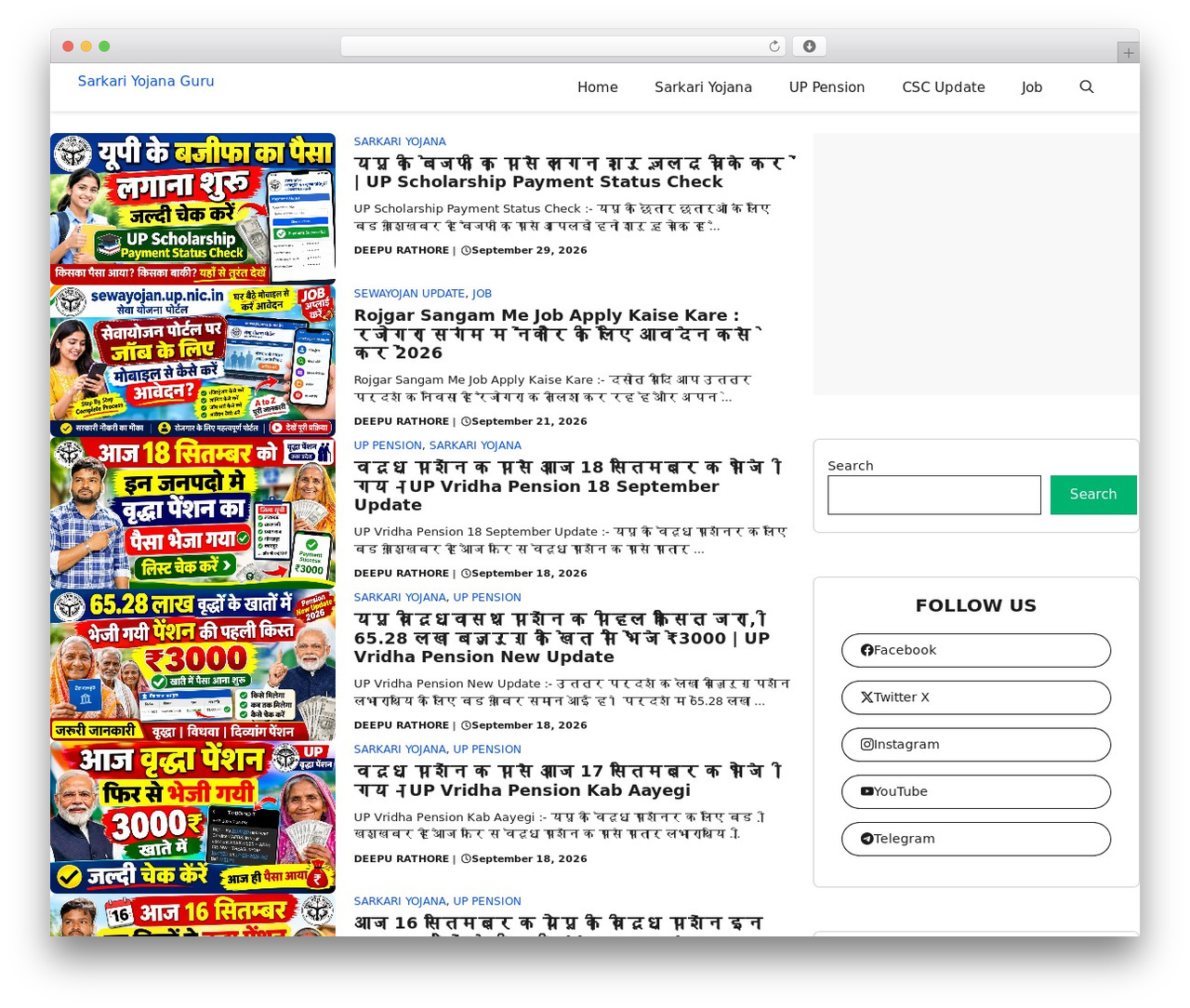Open the sewayojan.up.nic.in job article thumbnail

click(192, 361)
